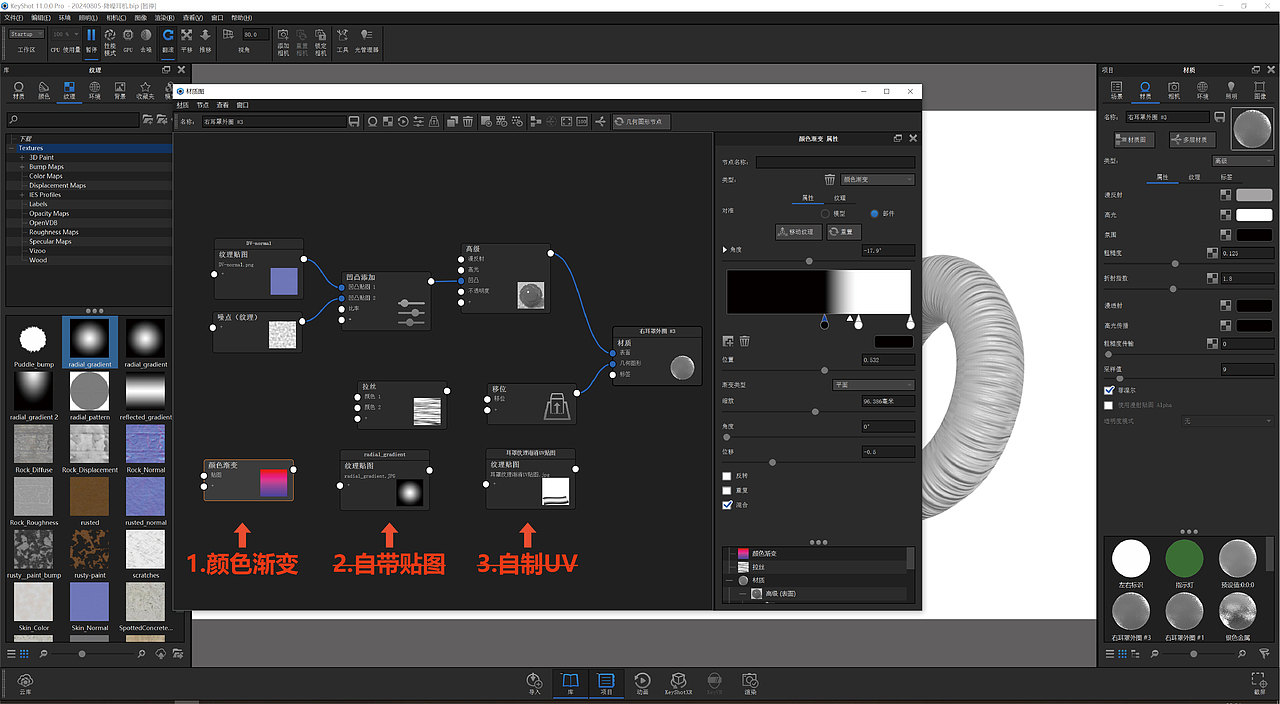Click the 截屏 screenshot icon at bottom right
Viewport: 1280px width, 704px height.
click(1259, 682)
